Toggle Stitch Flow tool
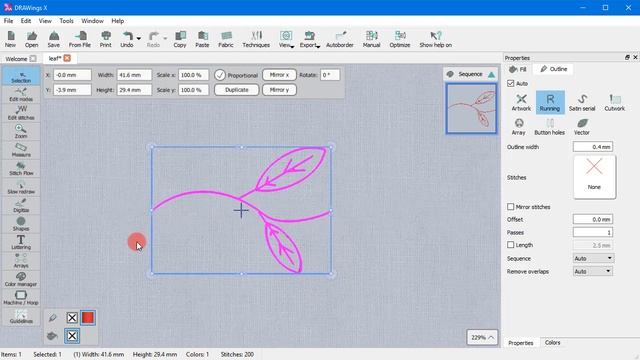The image size is (640, 360). pyautogui.click(x=21, y=169)
